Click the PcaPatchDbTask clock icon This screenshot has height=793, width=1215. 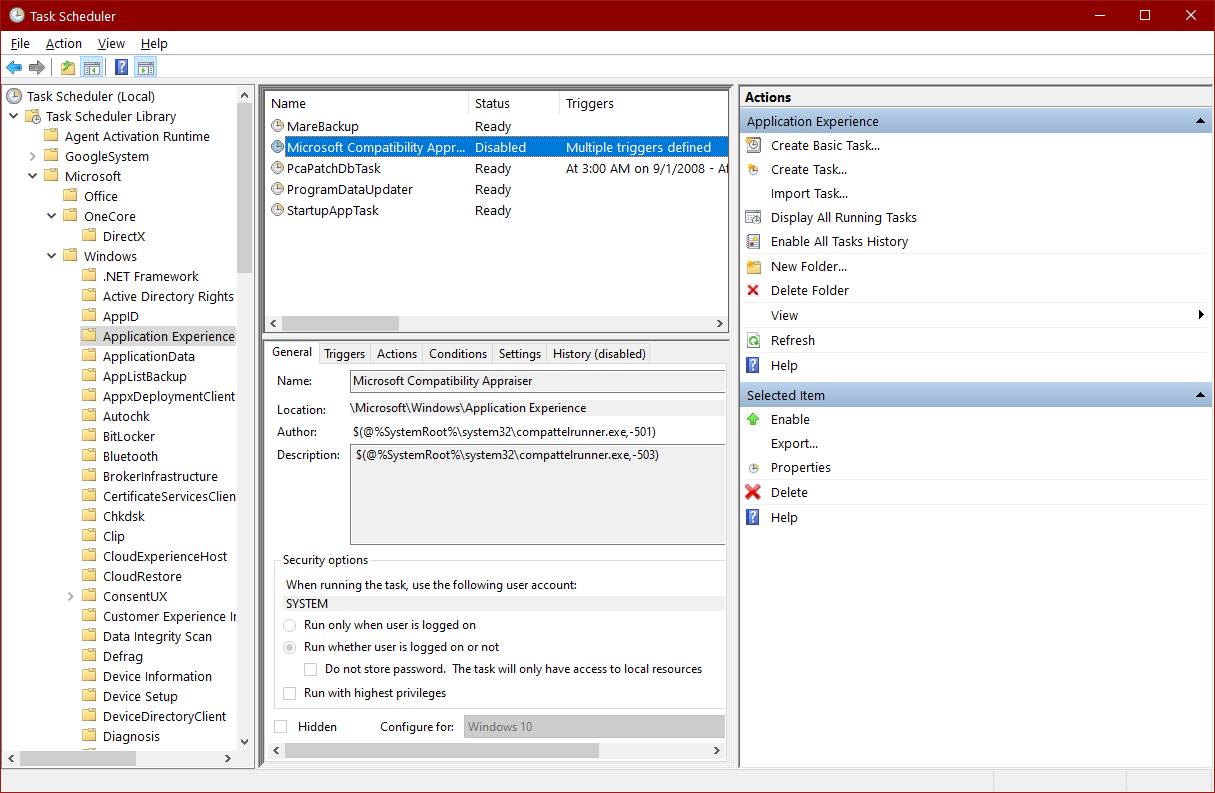click(x=278, y=168)
